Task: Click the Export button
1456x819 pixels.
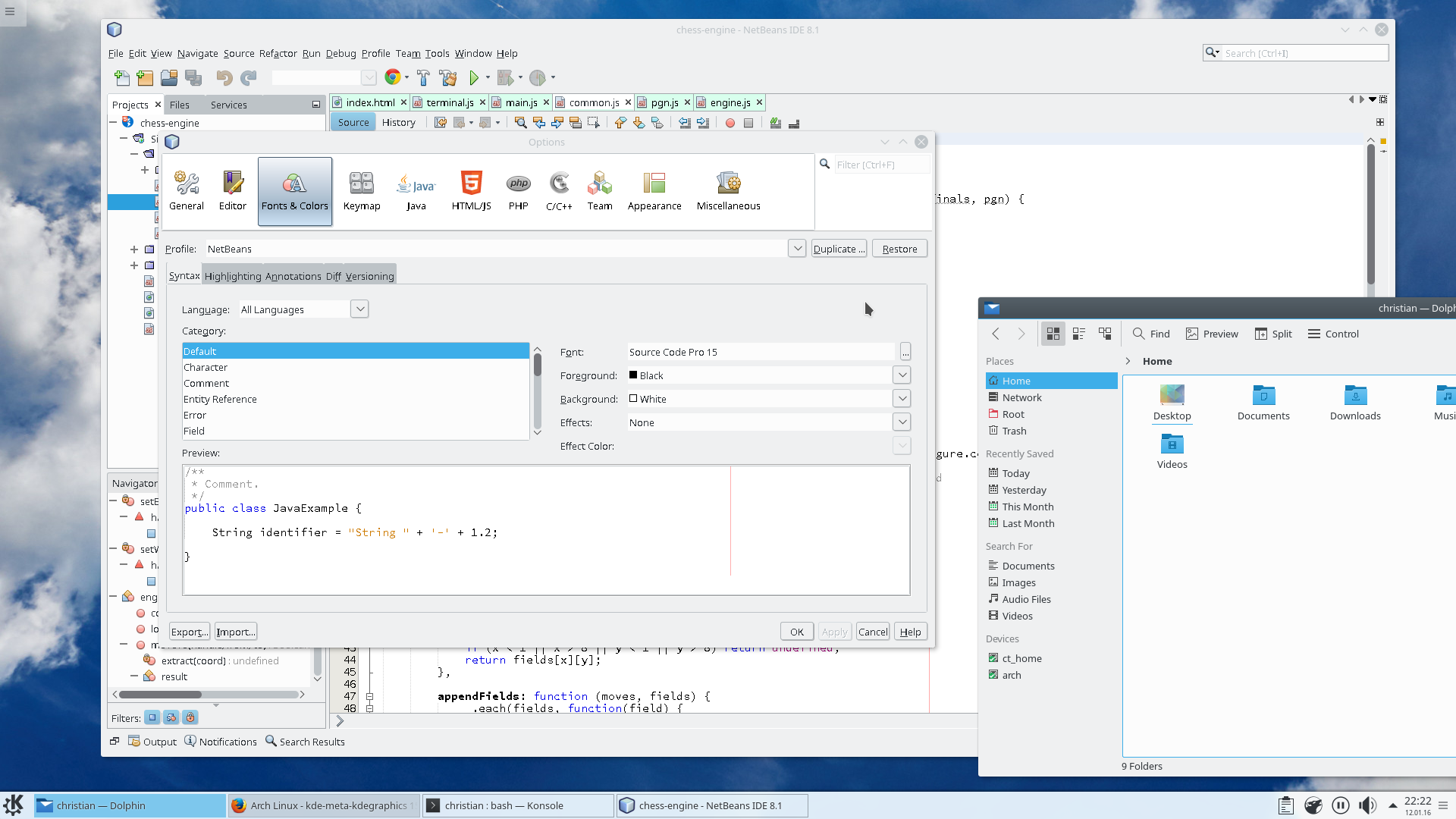Action: pos(189,632)
